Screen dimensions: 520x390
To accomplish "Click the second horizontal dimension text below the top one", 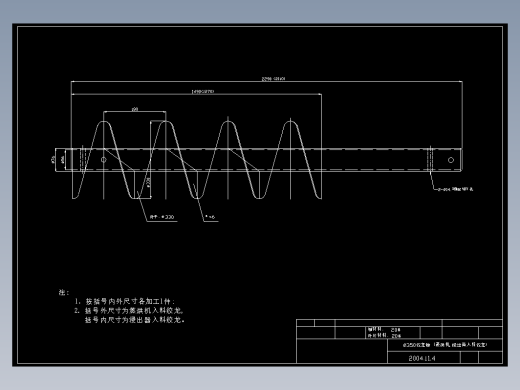I will tap(203, 91).
